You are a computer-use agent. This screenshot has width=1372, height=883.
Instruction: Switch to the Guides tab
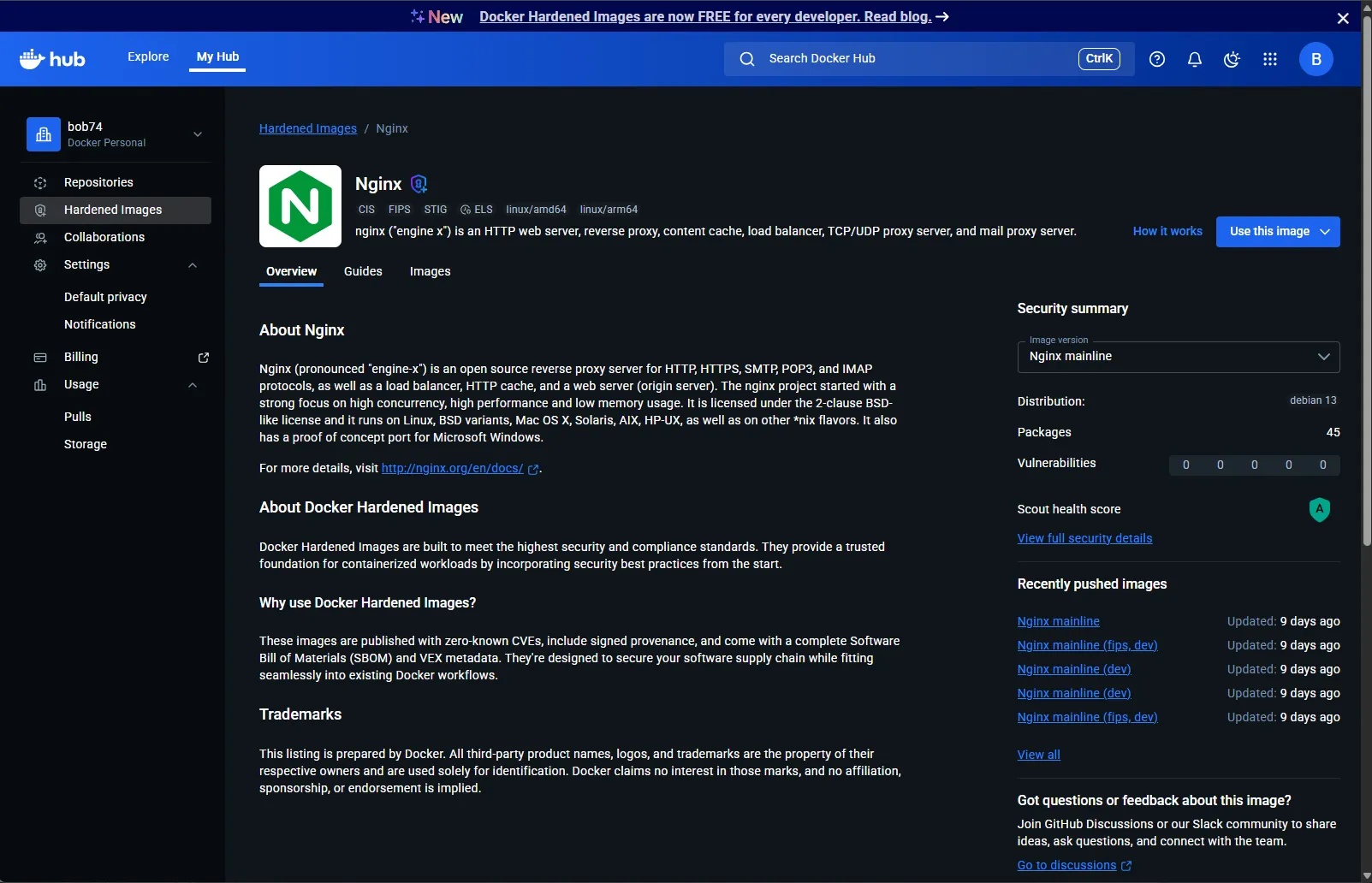pos(362,271)
